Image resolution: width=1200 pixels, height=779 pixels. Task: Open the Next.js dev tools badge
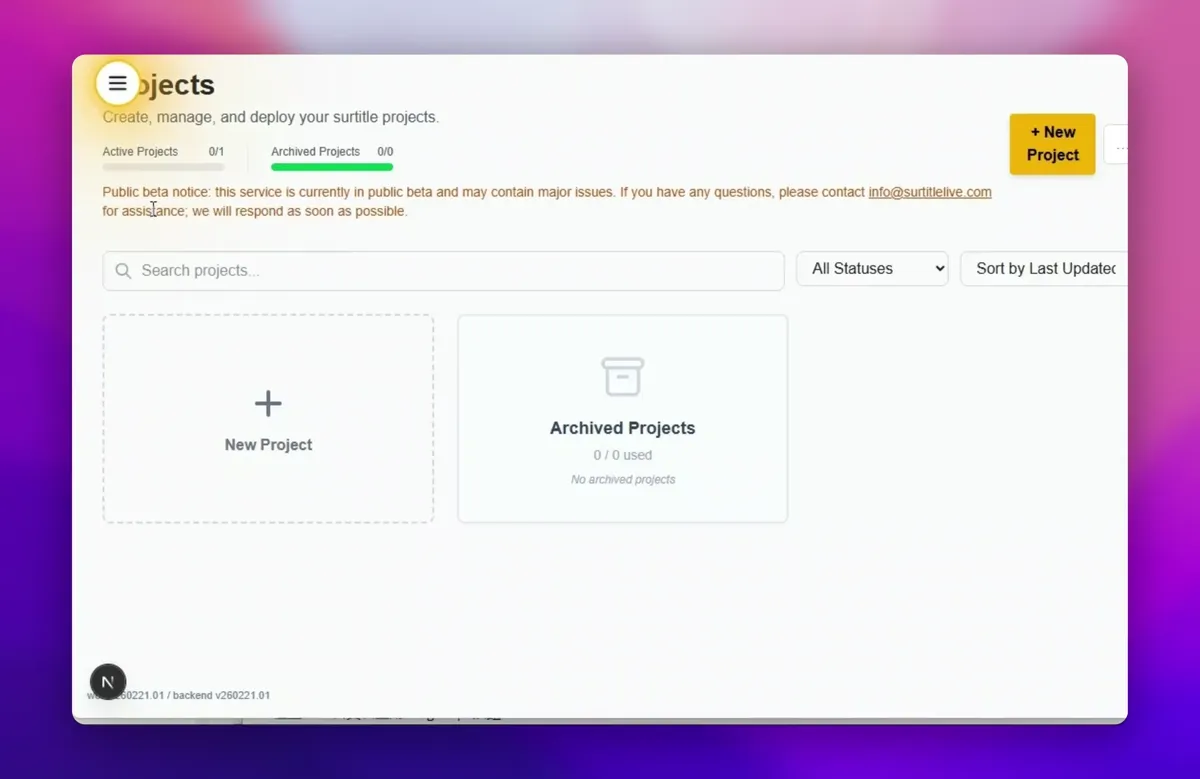point(108,682)
